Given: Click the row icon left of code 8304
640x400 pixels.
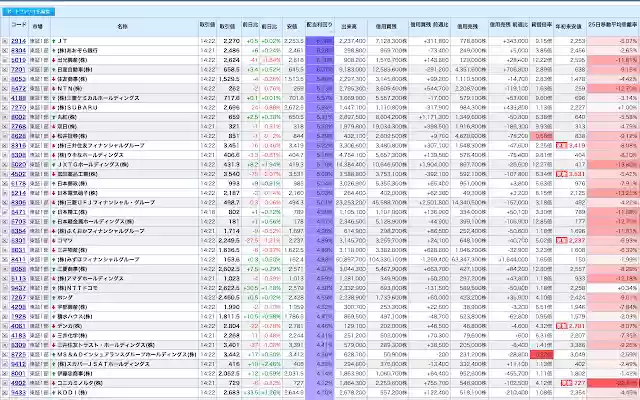Looking at the screenshot, I should point(5,51).
